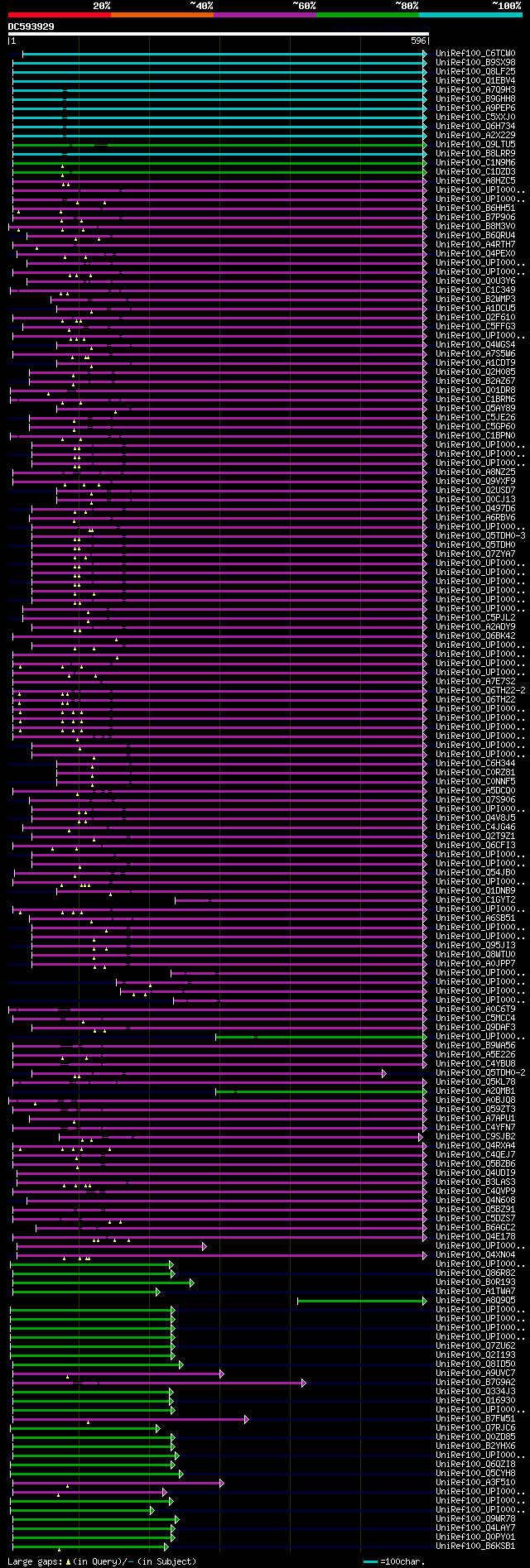Open hit UniRef100_B9SX98
The height and width of the screenshot is (1568, 530).
(x=475, y=63)
